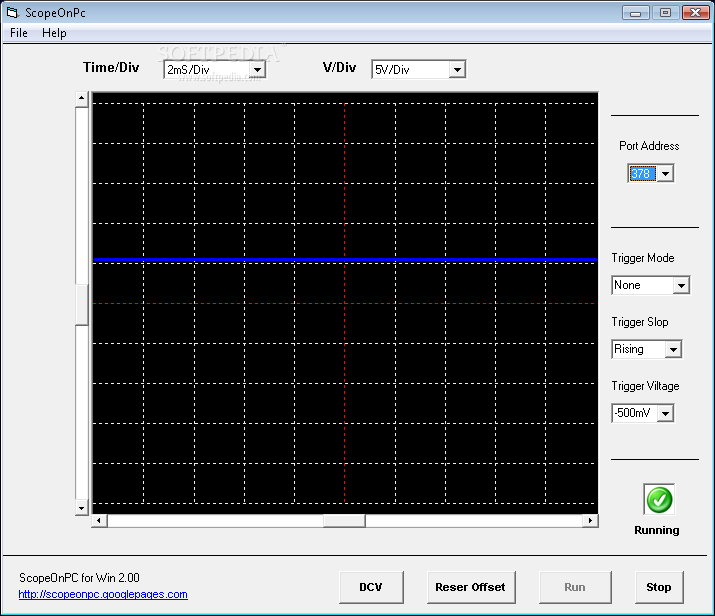Click the 'Running' status label

tap(657, 530)
